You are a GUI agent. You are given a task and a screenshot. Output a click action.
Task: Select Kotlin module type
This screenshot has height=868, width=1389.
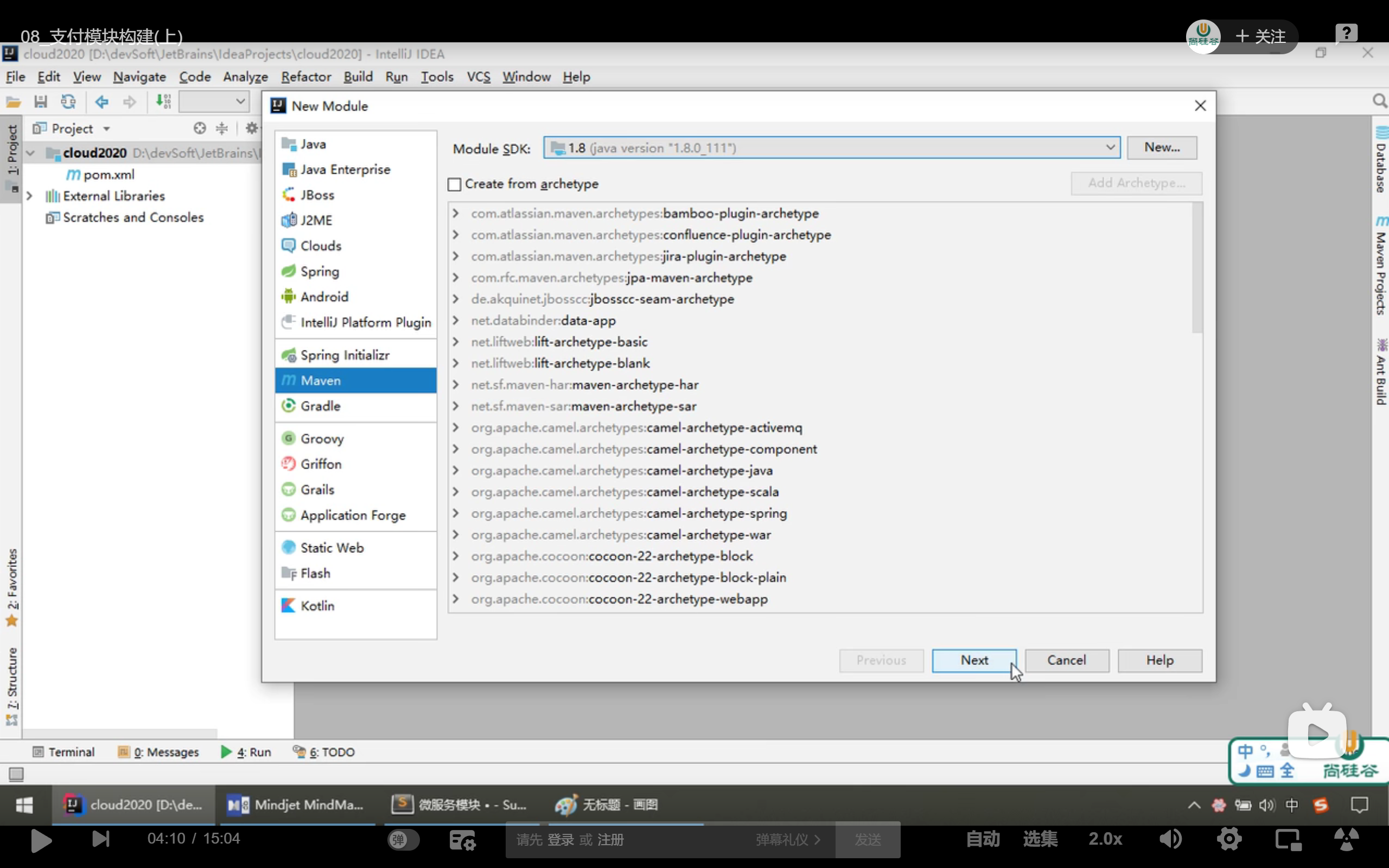[317, 605]
